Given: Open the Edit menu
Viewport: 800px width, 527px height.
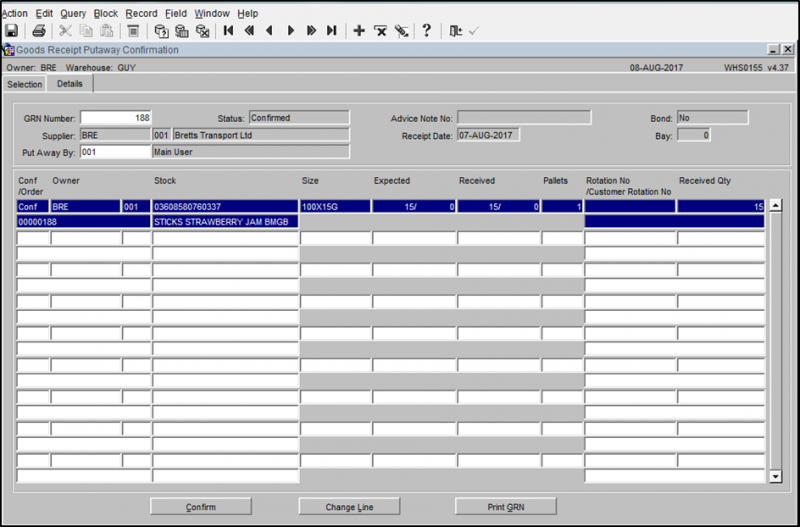Looking at the screenshot, I should click(x=44, y=13).
